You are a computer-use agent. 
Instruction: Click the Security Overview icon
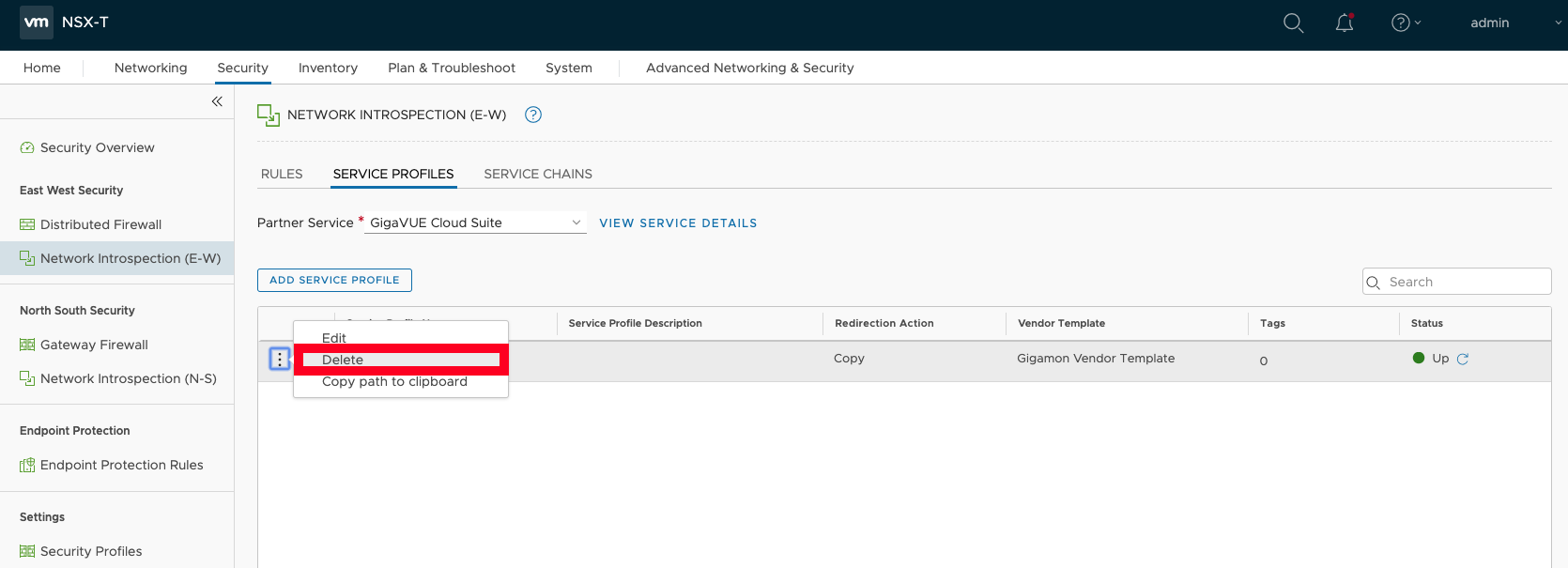tap(27, 147)
